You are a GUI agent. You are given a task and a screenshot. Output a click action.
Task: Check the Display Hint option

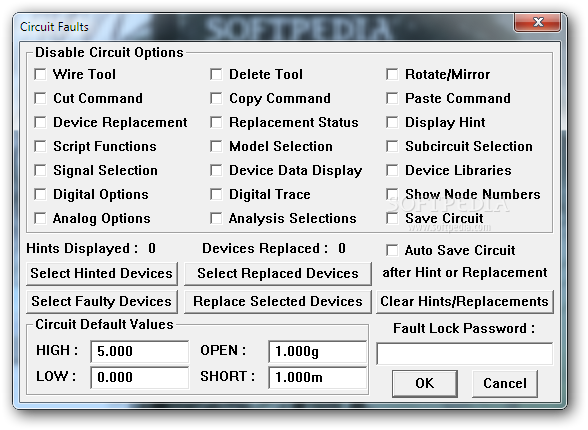(x=392, y=122)
